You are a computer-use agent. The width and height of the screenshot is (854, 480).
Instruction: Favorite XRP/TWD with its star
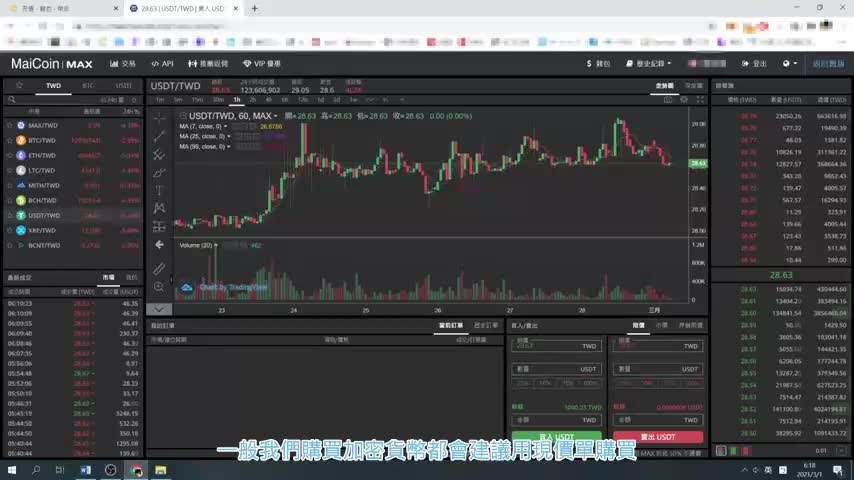[9, 230]
